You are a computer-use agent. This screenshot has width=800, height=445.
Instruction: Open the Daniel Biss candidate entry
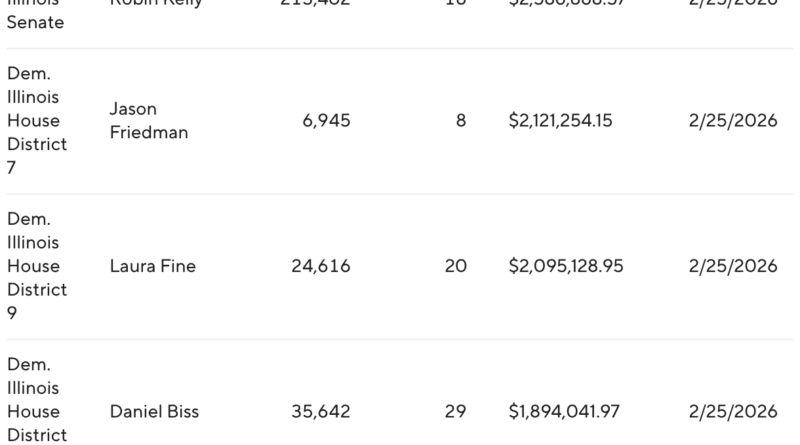click(155, 412)
